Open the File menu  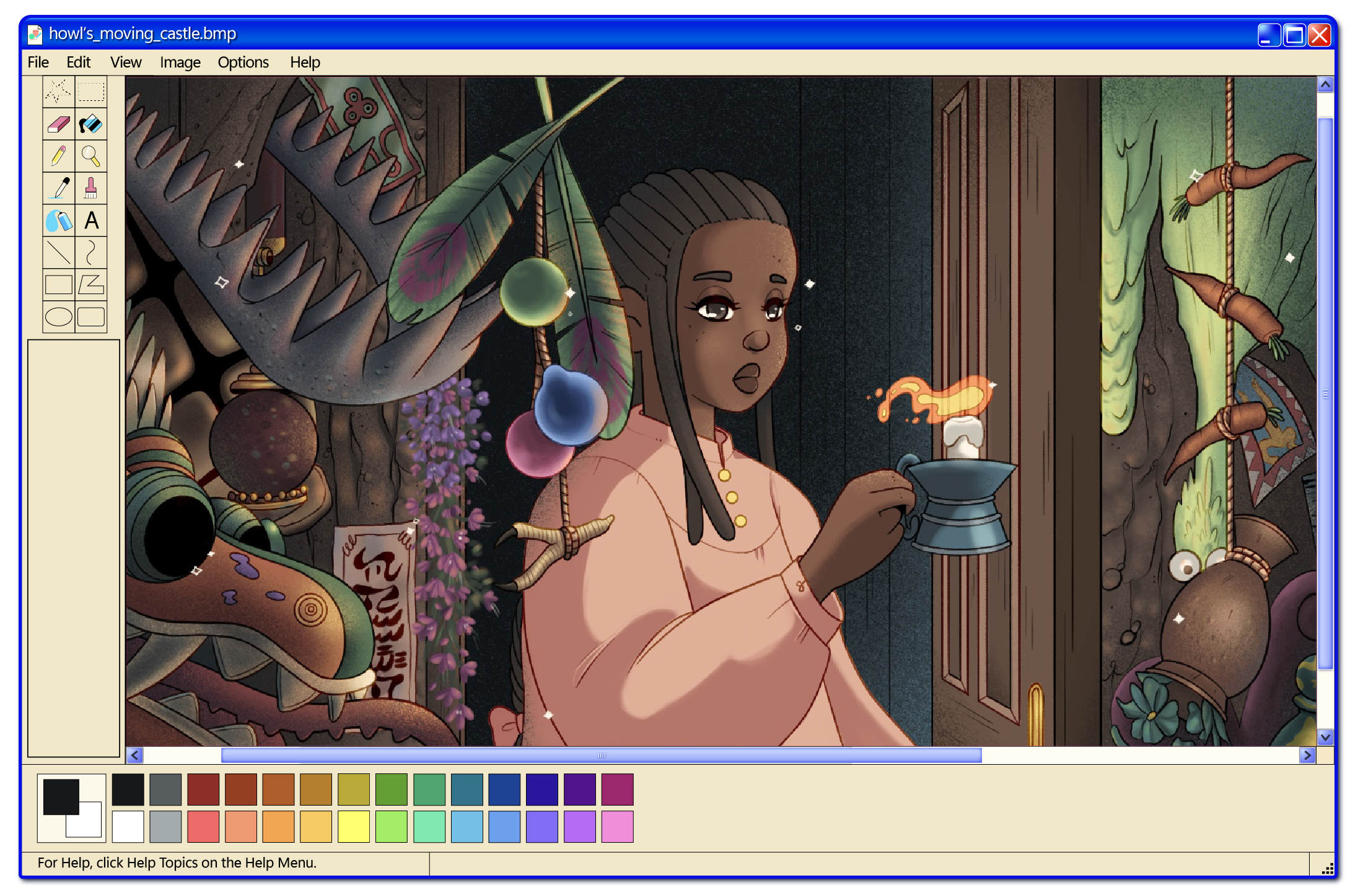38,63
